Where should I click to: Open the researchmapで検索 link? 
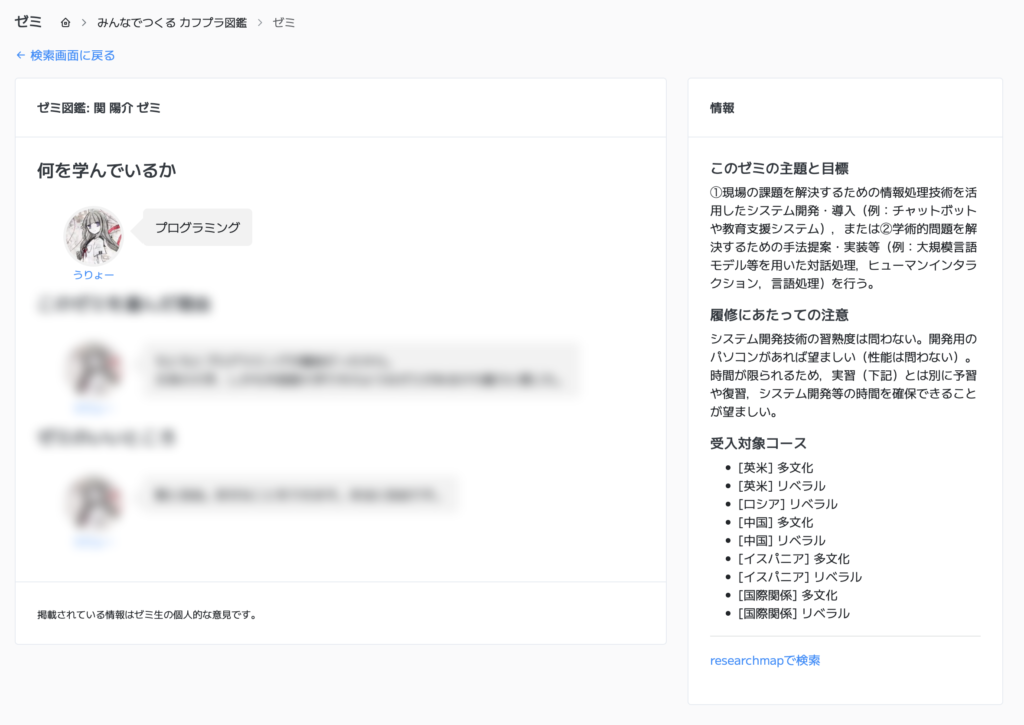coord(765,660)
